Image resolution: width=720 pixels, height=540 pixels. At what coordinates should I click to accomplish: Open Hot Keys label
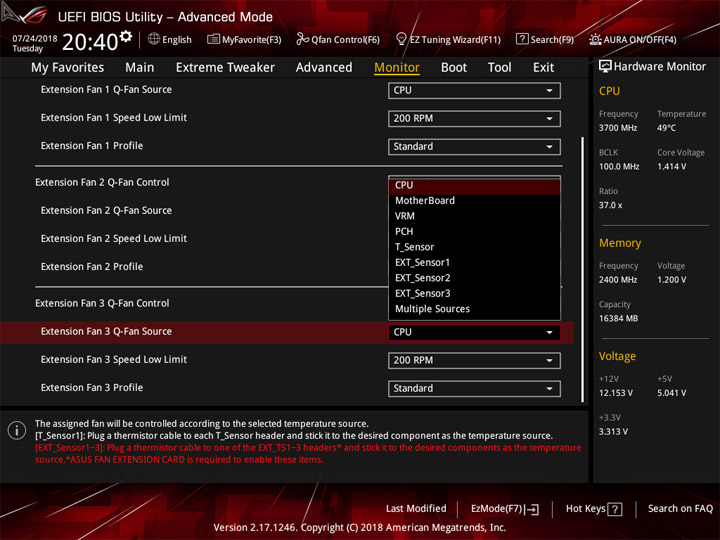(x=585, y=509)
